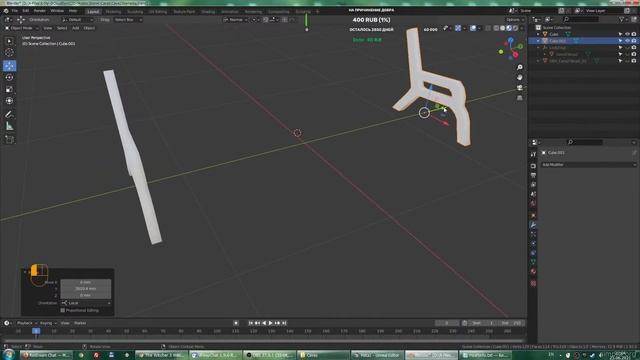The height and width of the screenshot is (360, 640).
Task: Open the Output properties tab icon
Action: [533, 175]
